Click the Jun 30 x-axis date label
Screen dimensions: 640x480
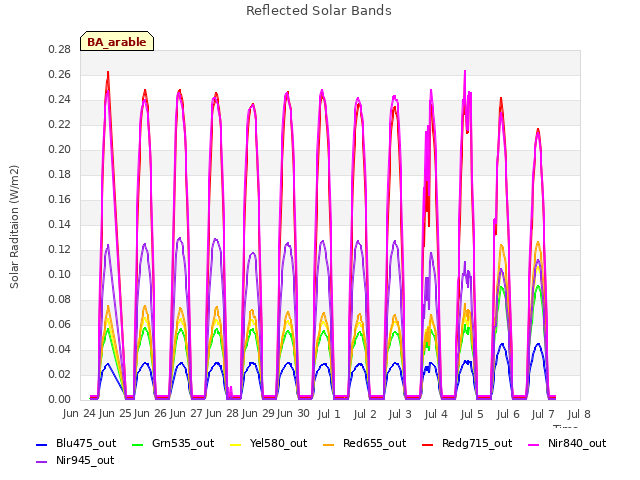[293, 414]
